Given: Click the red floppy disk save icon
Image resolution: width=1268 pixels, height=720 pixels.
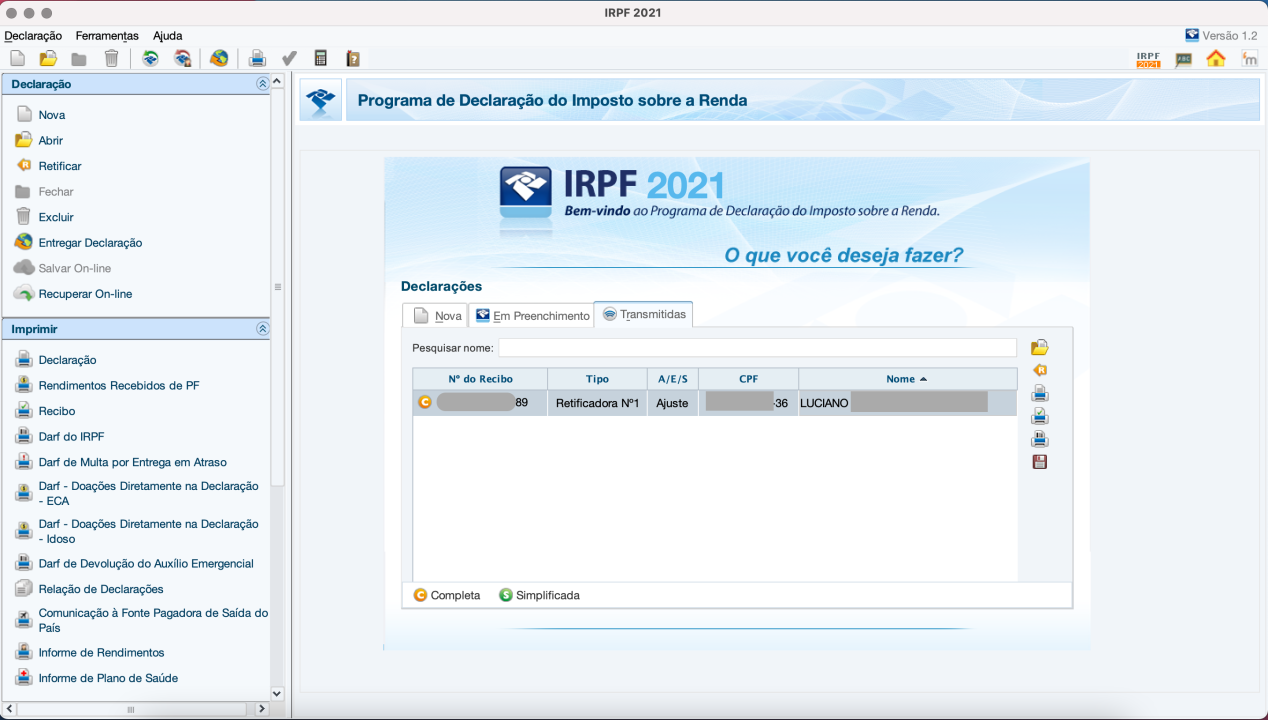Looking at the screenshot, I should (x=1040, y=462).
